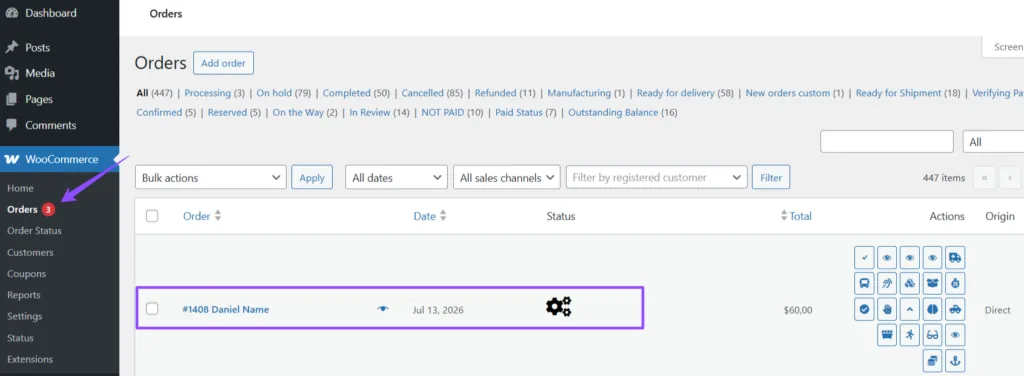The image size is (1024, 376).
Task: Filter orders by NOT PAID (10)
Action: pos(453,112)
